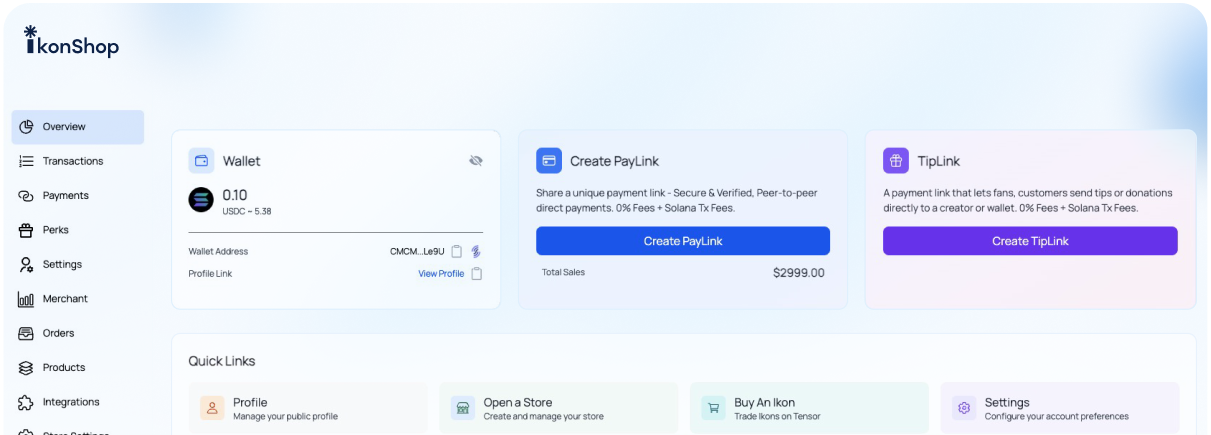The width and height of the screenshot is (1211, 435).
Task: Click the Solana token logo
Action: [x=201, y=200]
